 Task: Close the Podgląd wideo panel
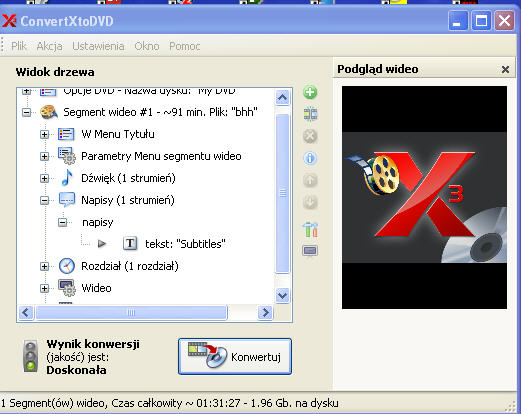pyautogui.click(x=505, y=69)
